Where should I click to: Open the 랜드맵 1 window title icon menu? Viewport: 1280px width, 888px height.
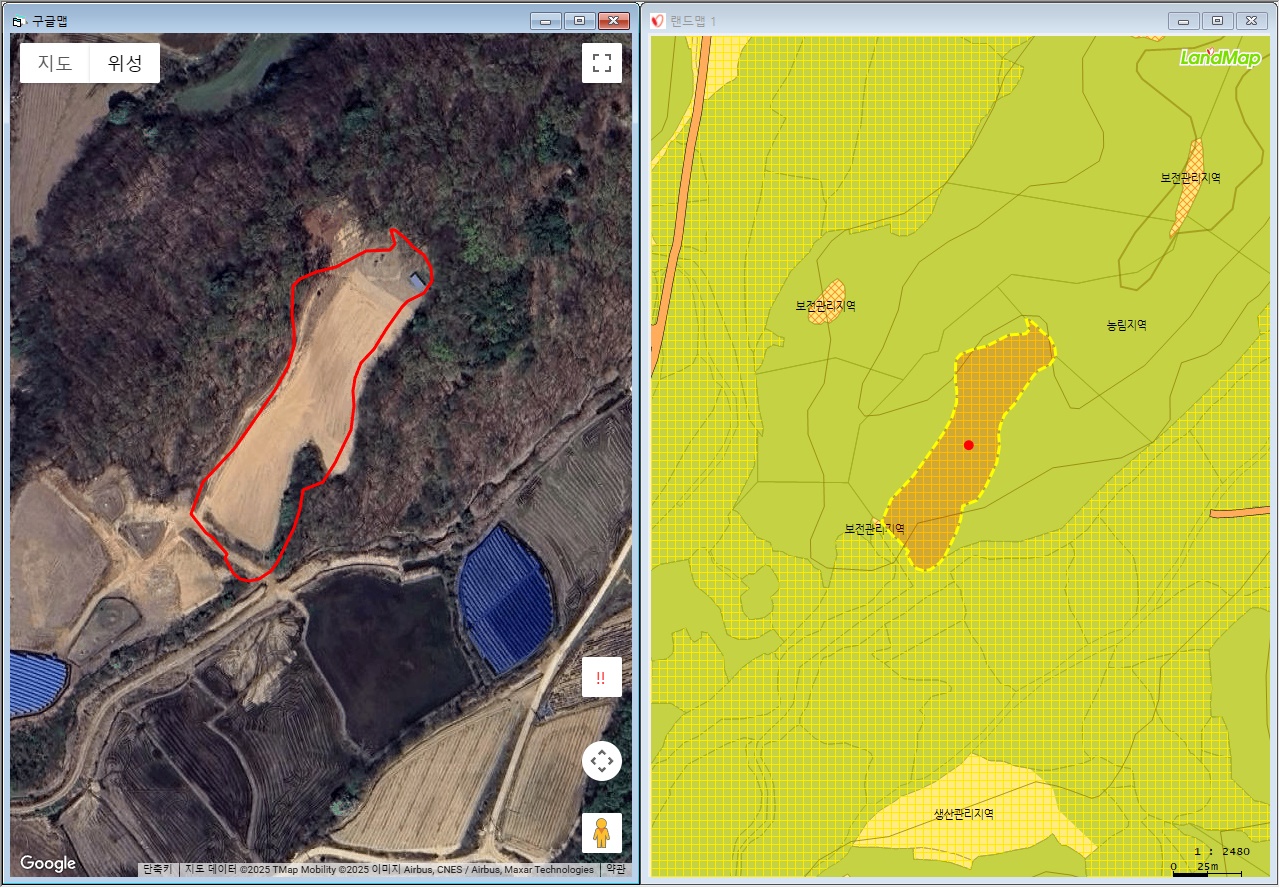[658, 21]
